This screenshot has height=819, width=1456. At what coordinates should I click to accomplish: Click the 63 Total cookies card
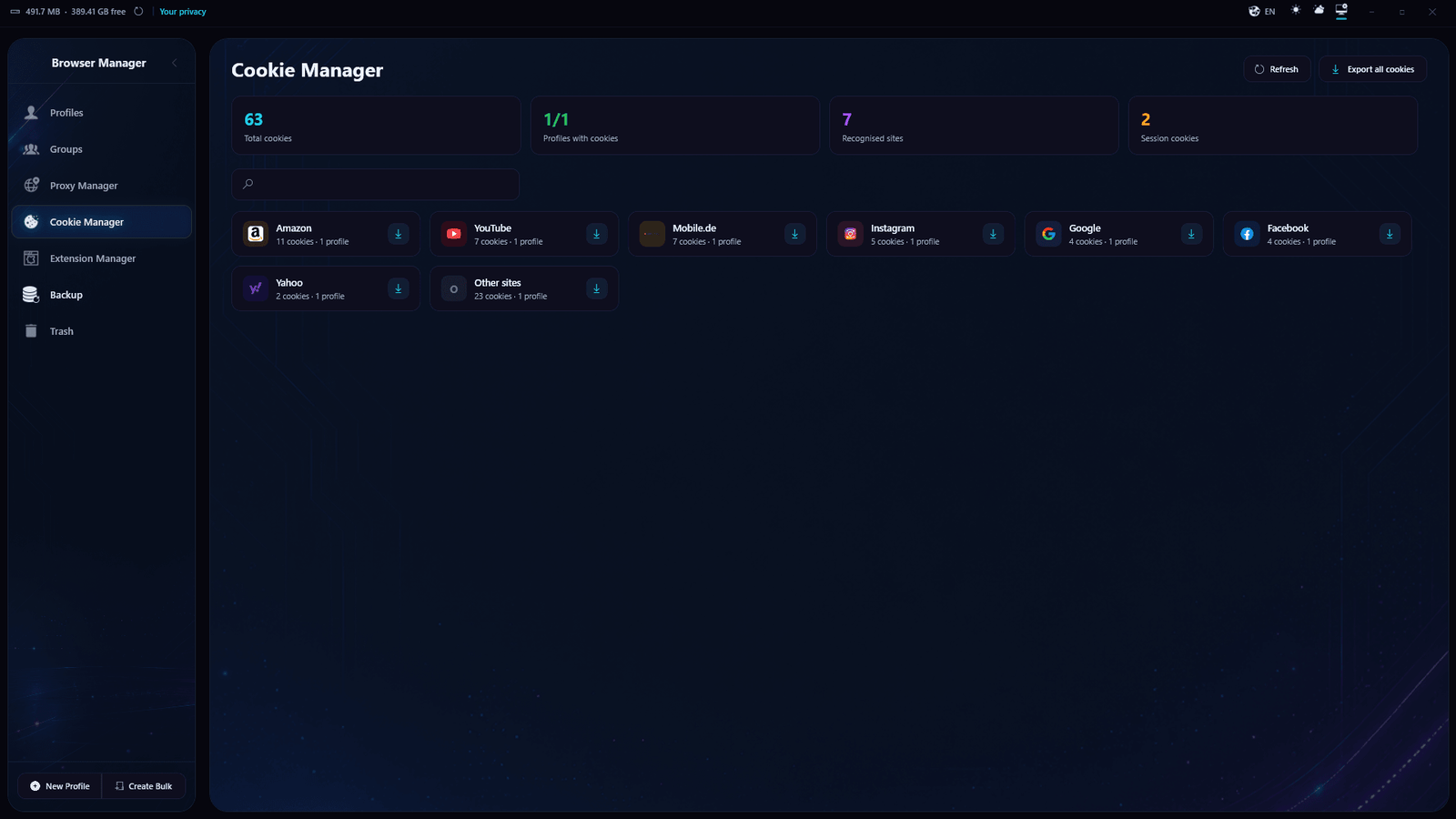(376, 126)
